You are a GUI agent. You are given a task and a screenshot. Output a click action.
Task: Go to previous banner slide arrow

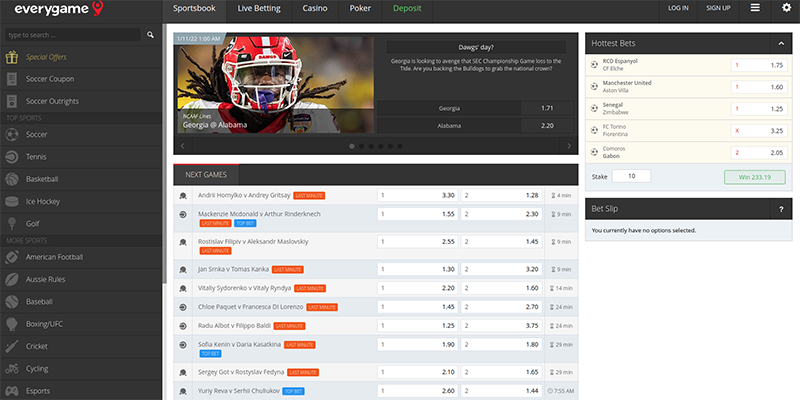tap(183, 146)
